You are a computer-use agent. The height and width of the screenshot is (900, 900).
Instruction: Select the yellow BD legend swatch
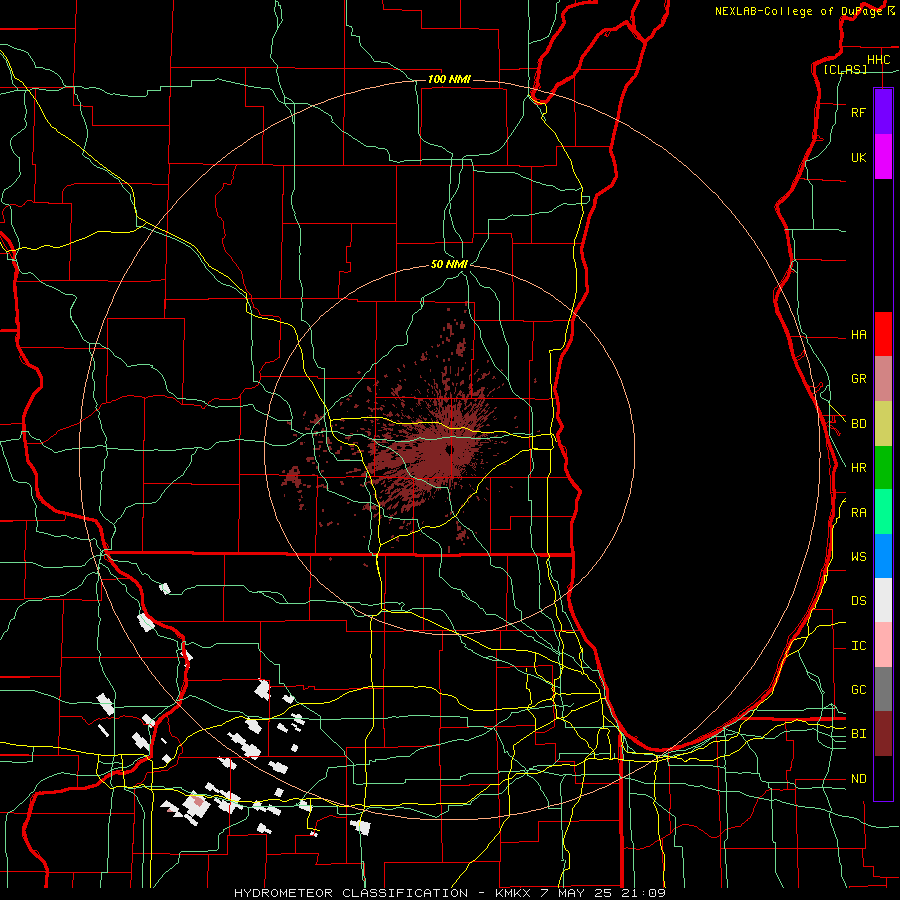(x=883, y=423)
